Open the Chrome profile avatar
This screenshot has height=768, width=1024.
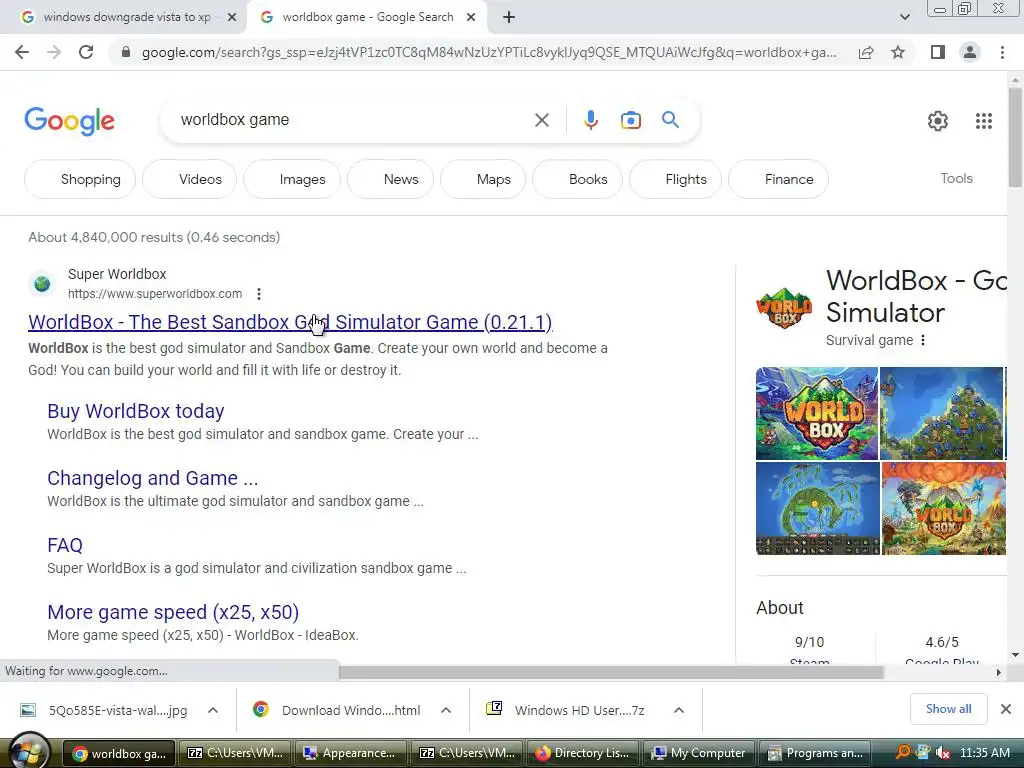point(970,52)
